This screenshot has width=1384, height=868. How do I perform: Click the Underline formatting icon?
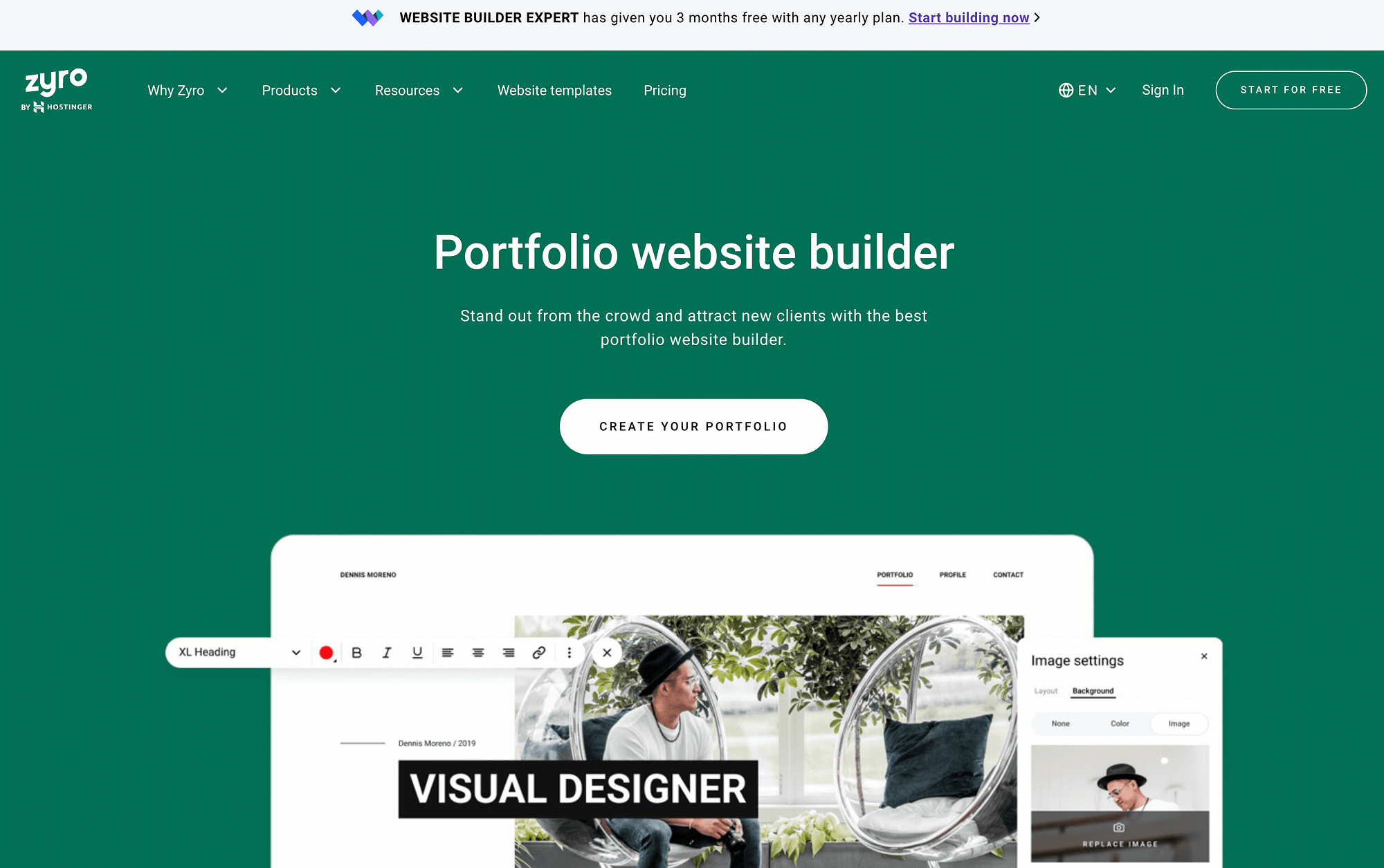(x=416, y=653)
